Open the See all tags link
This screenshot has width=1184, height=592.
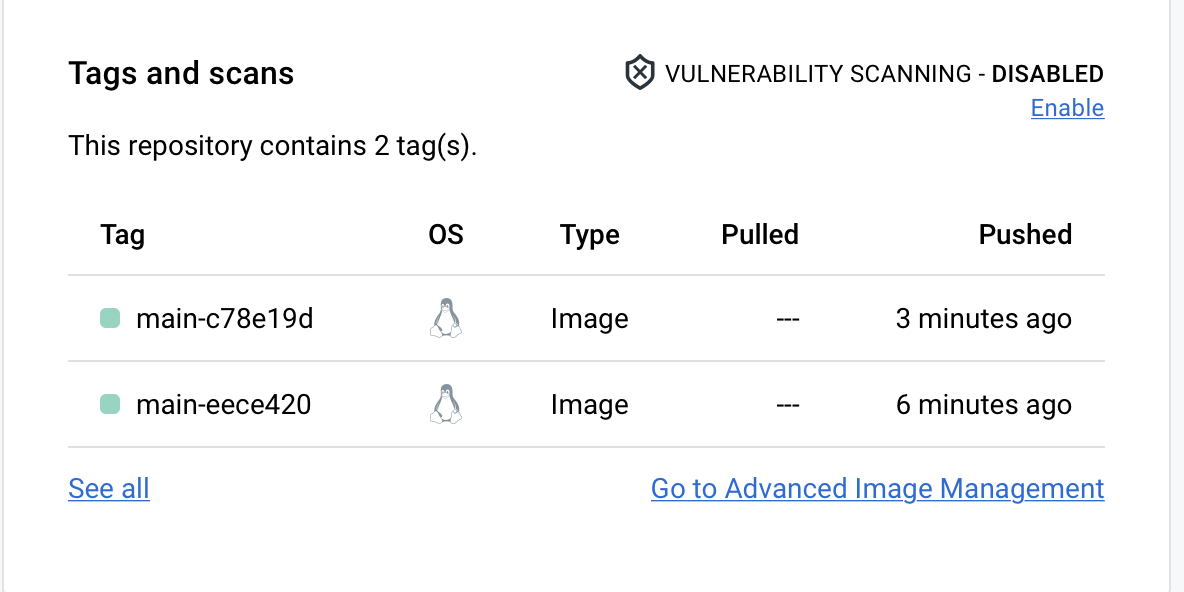(109, 489)
